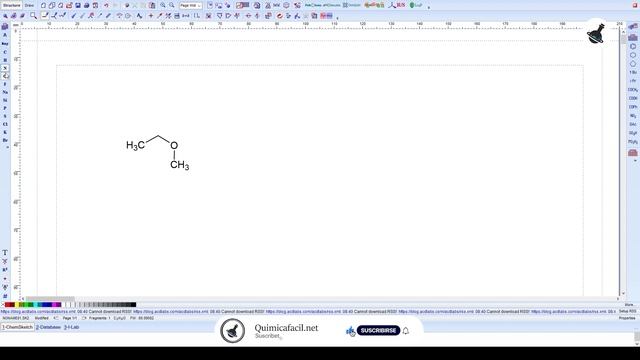The height and width of the screenshot is (360, 640).
Task: Click the NONAME01.SK2 file name
Action: pos(16,318)
